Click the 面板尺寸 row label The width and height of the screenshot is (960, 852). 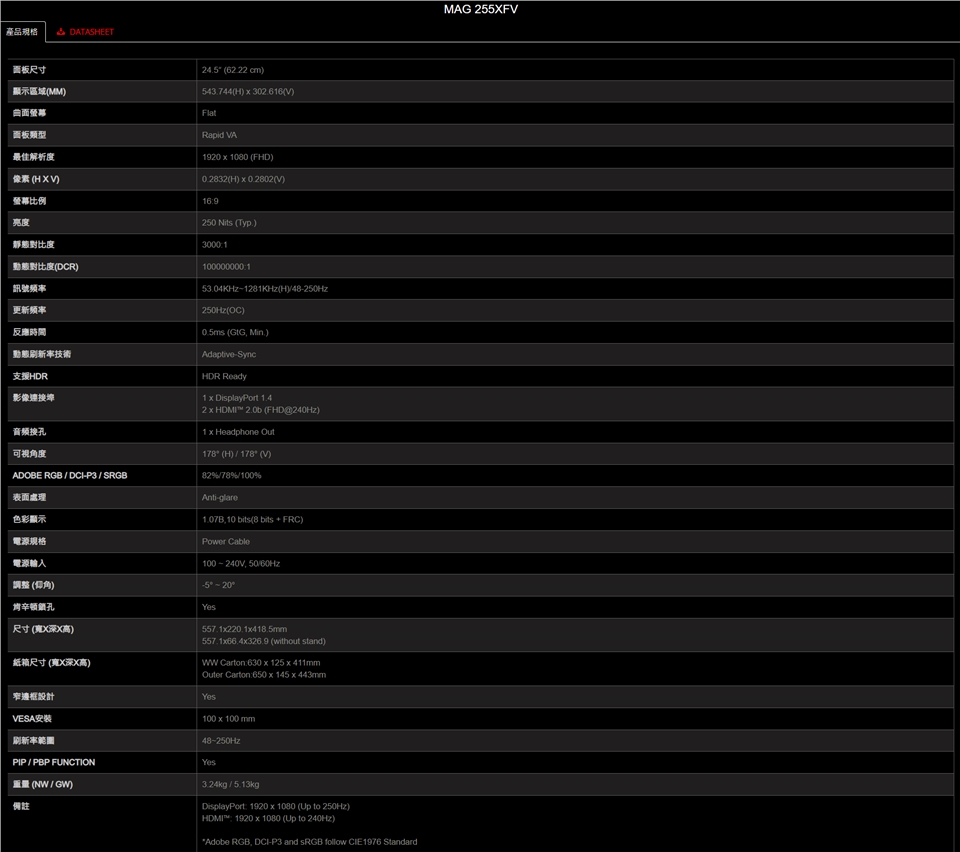pyautogui.click(x=29, y=70)
